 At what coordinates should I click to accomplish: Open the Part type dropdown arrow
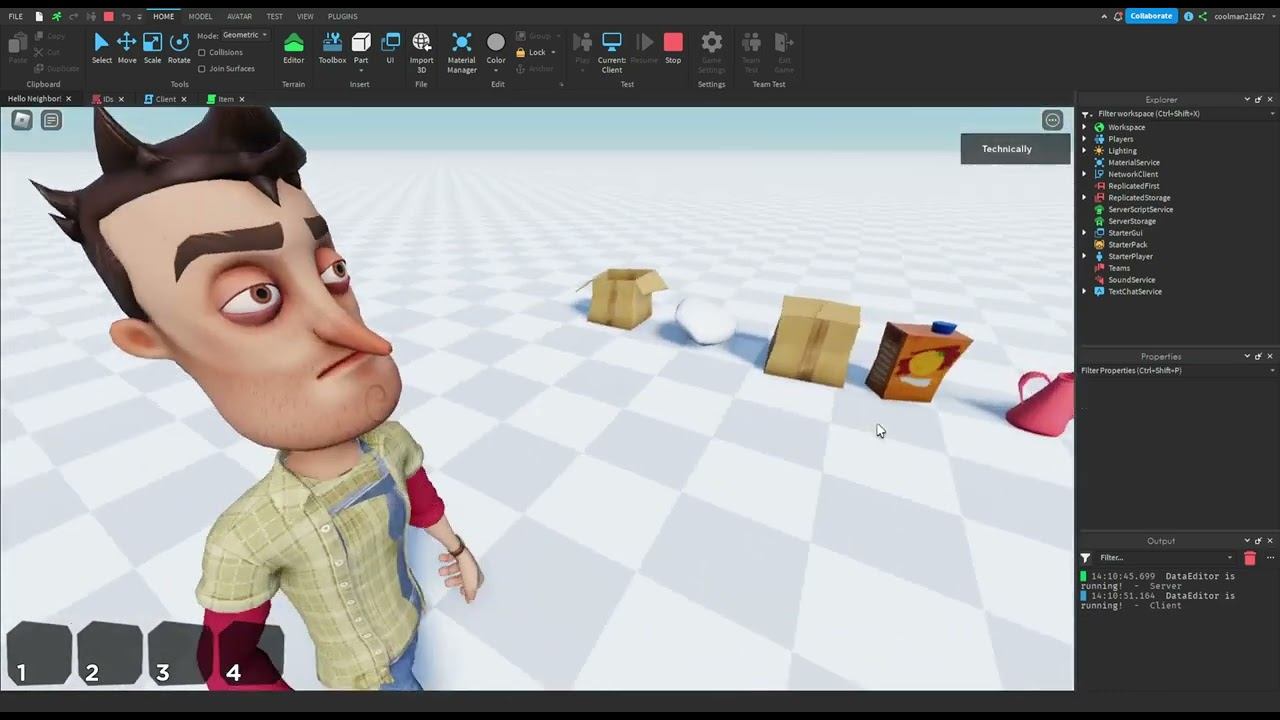coord(361,70)
